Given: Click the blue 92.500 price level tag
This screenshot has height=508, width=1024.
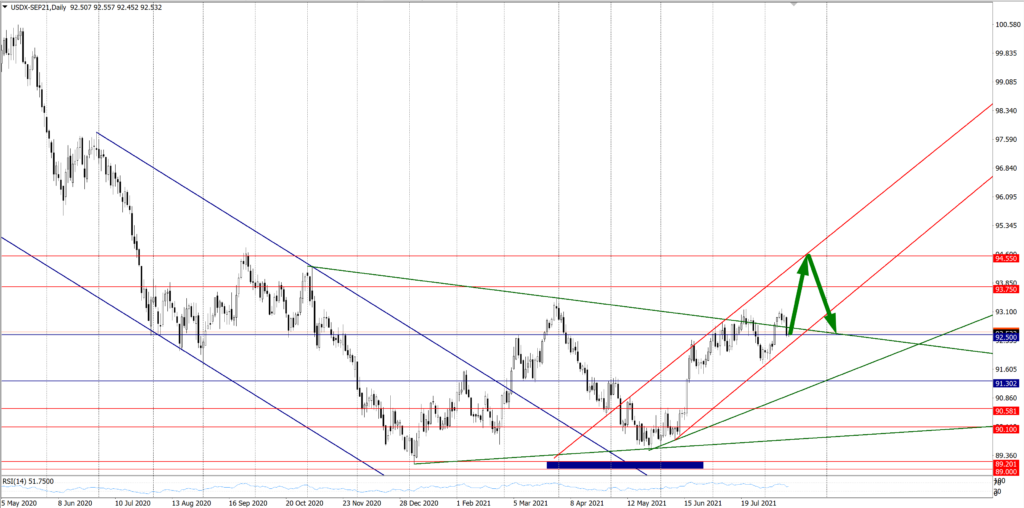Looking at the screenshot, I should coord(1005,338).
